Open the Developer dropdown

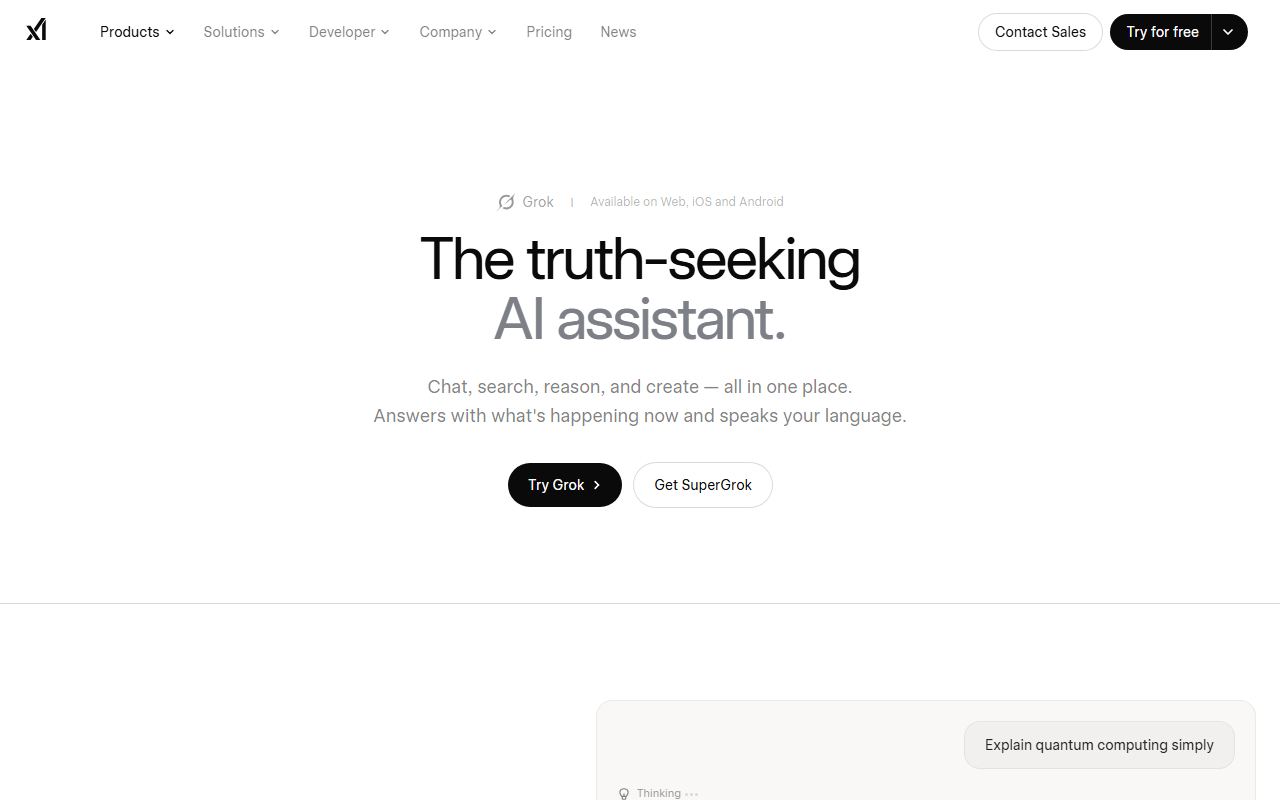(349, 32)
